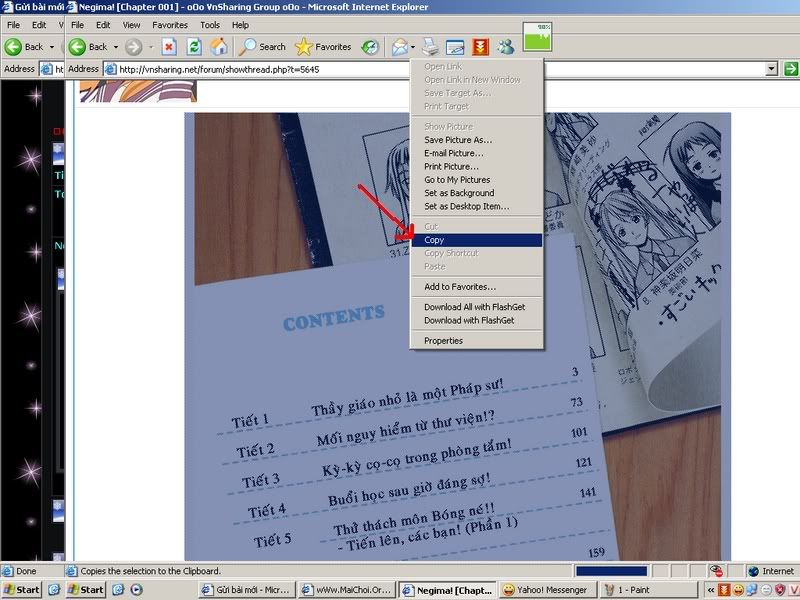
Task: Open the Help menu
Action: click(240, 25)
